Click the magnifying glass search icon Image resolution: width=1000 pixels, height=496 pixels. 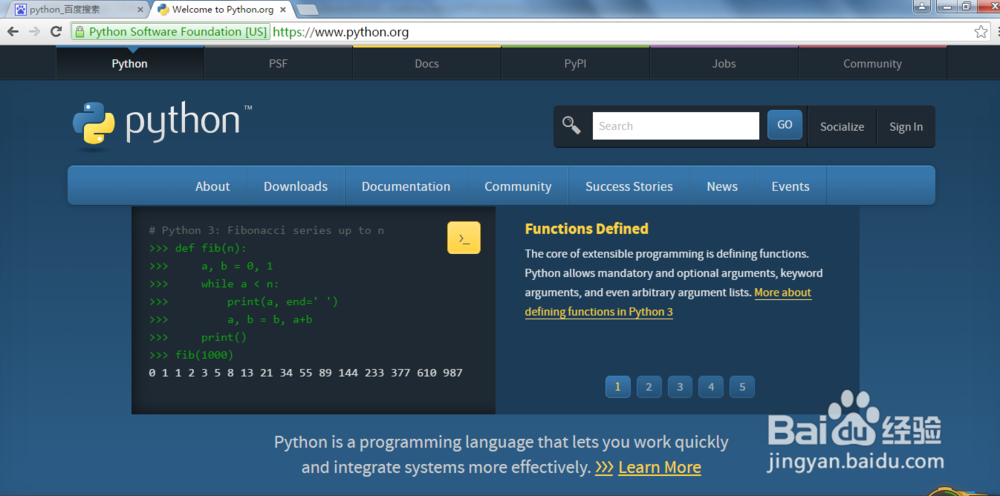(571, 126)
